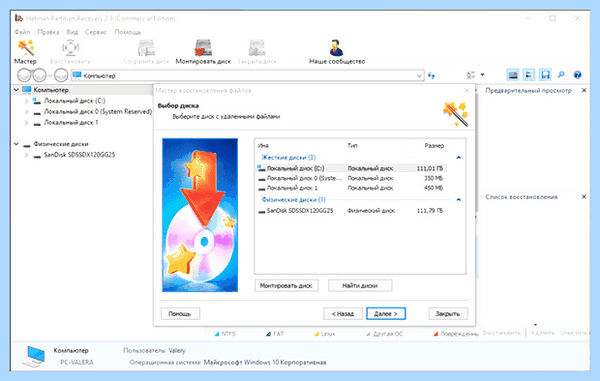This screenshot has height=381, width=600.
Task: Collapse the Компьютер tree node
Action: (x=16, y=90)
